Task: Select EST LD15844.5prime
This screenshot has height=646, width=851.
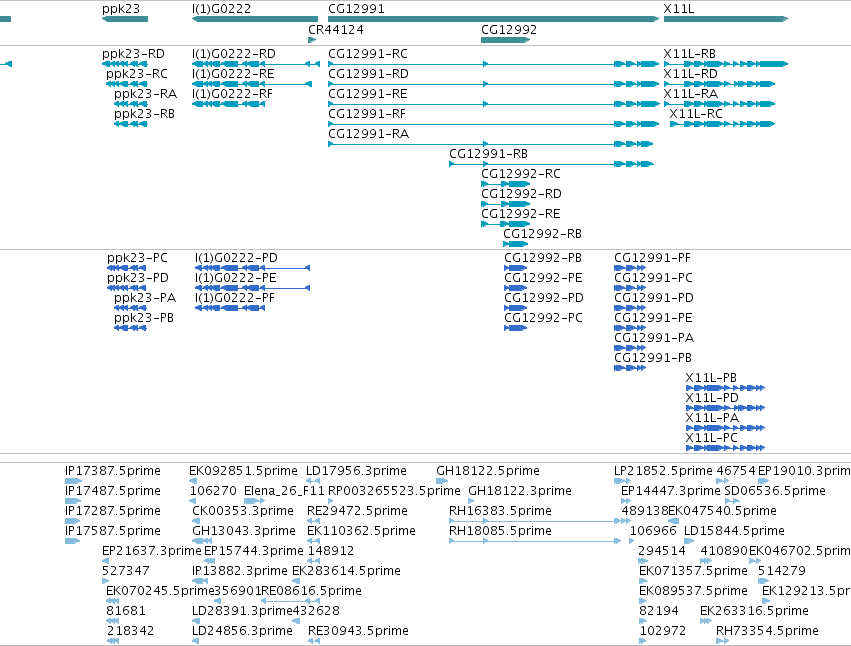Action: (689, 541)
